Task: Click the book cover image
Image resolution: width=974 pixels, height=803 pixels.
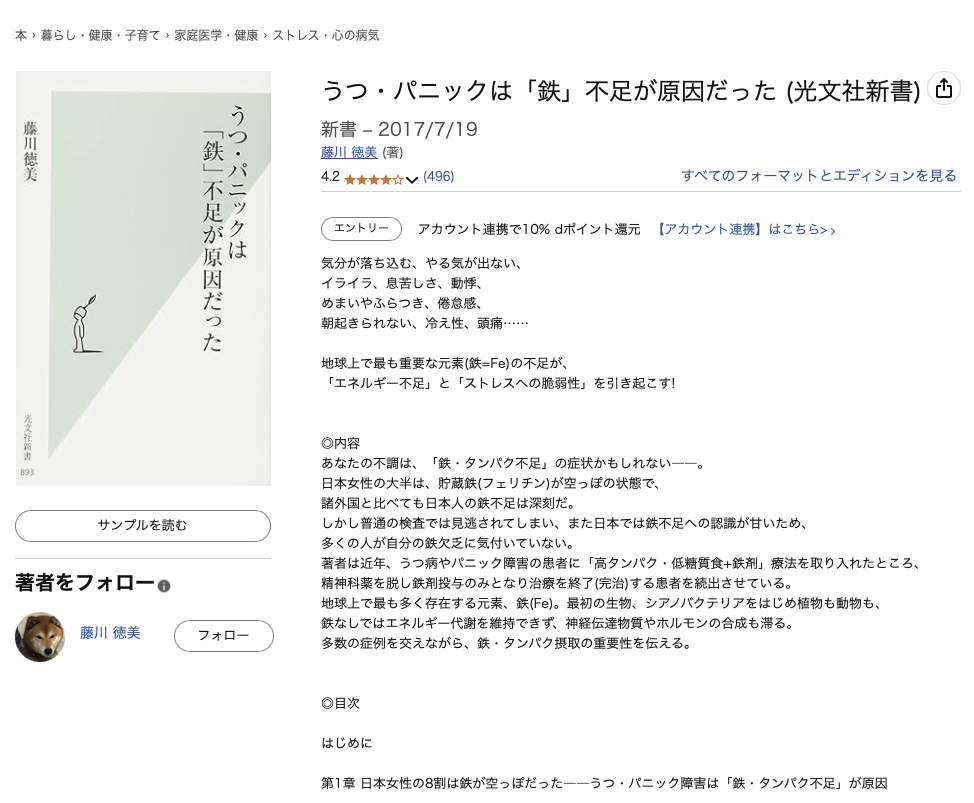Action: pyautogui.click(x=143, y=277)
